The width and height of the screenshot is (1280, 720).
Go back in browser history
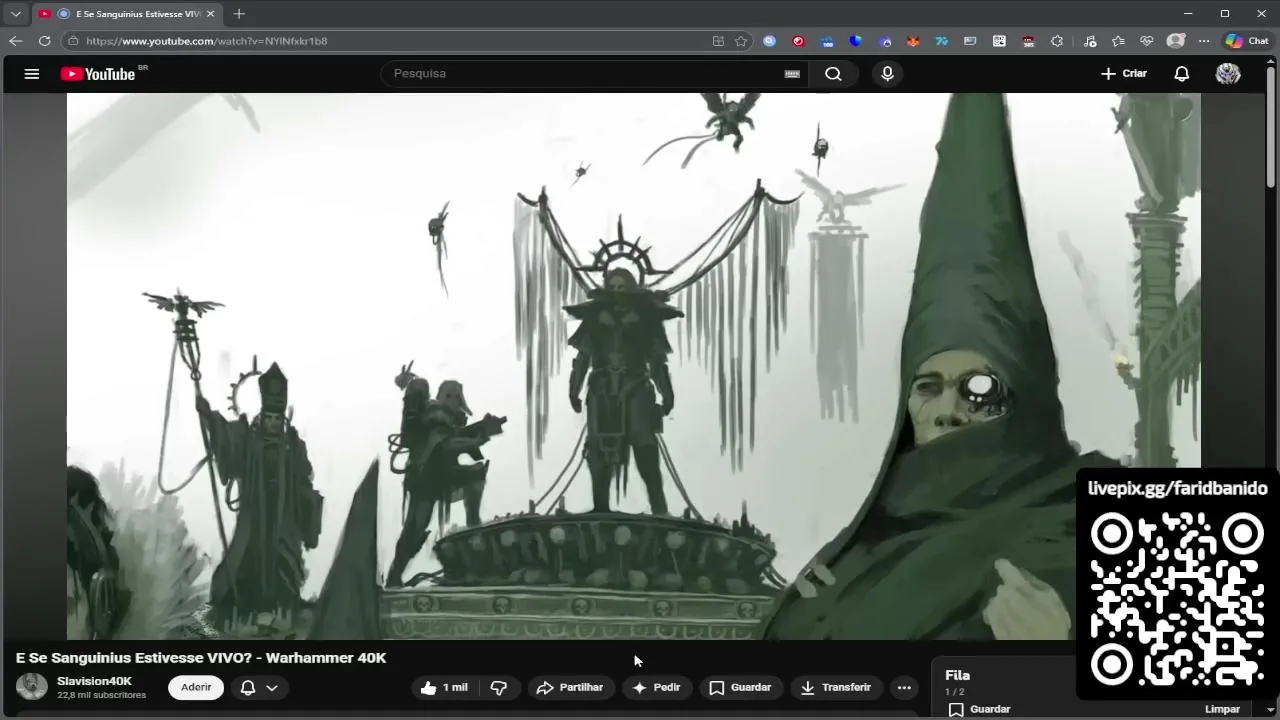(x=15, y=41)
